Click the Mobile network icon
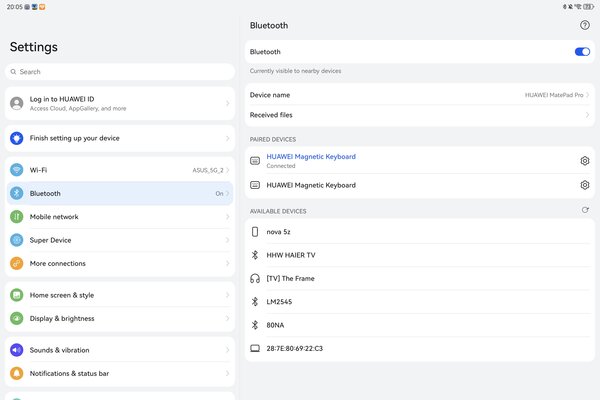 pyautogui.click(x=16, y=217)
